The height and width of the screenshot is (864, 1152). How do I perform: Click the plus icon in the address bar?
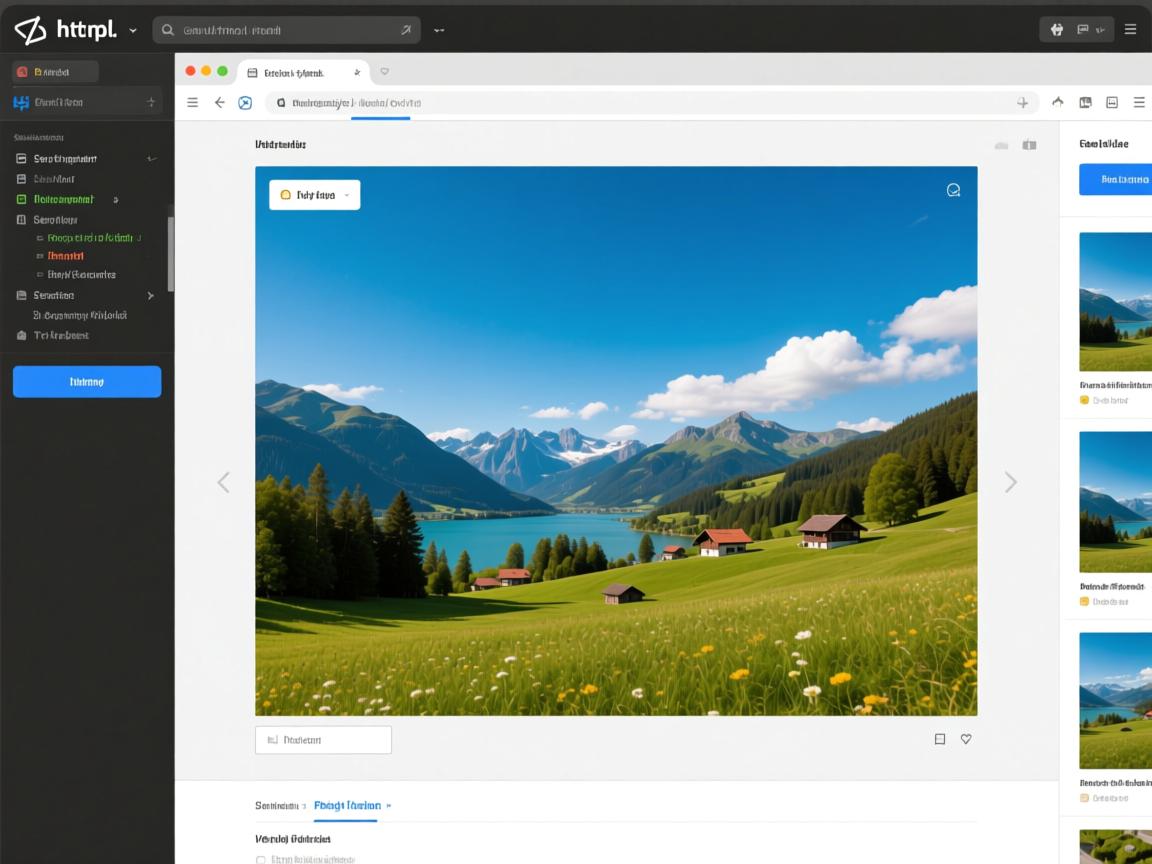[1022, 102]
